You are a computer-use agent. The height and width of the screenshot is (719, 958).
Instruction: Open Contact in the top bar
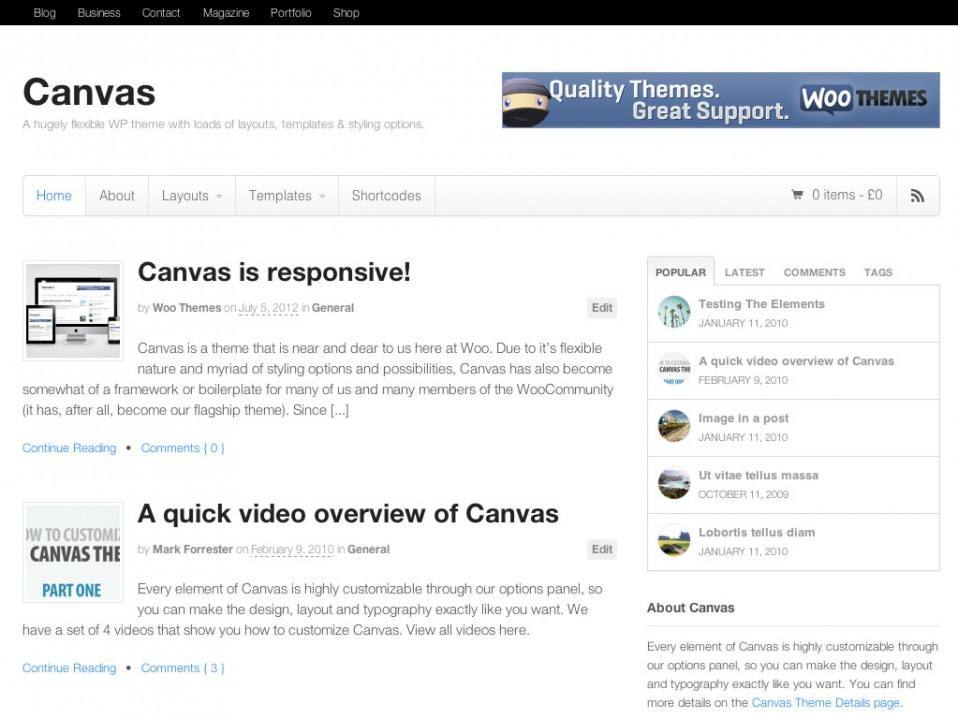pyautogui.click(x=161, y=13)
